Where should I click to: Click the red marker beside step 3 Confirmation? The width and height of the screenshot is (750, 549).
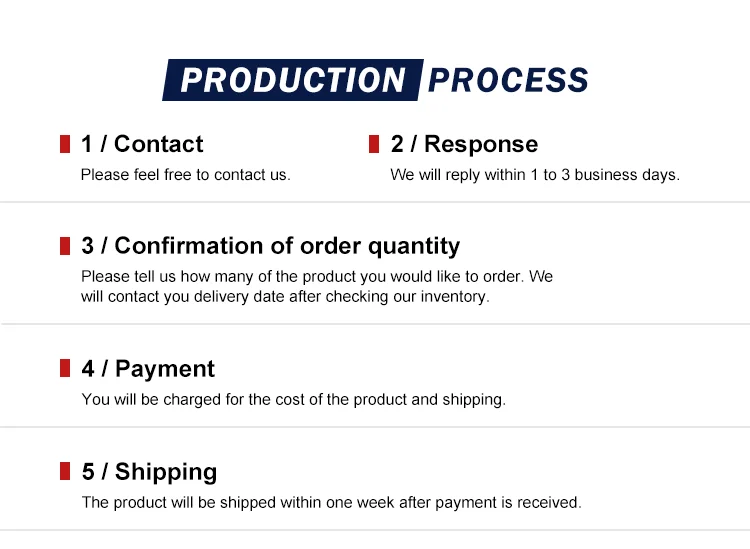click(65, 246)
